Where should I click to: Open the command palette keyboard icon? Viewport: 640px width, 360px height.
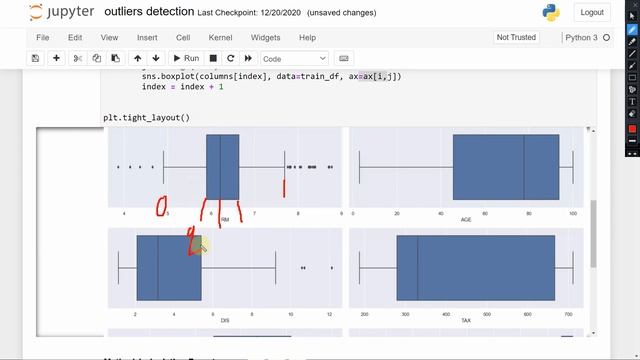pos(344,58)
